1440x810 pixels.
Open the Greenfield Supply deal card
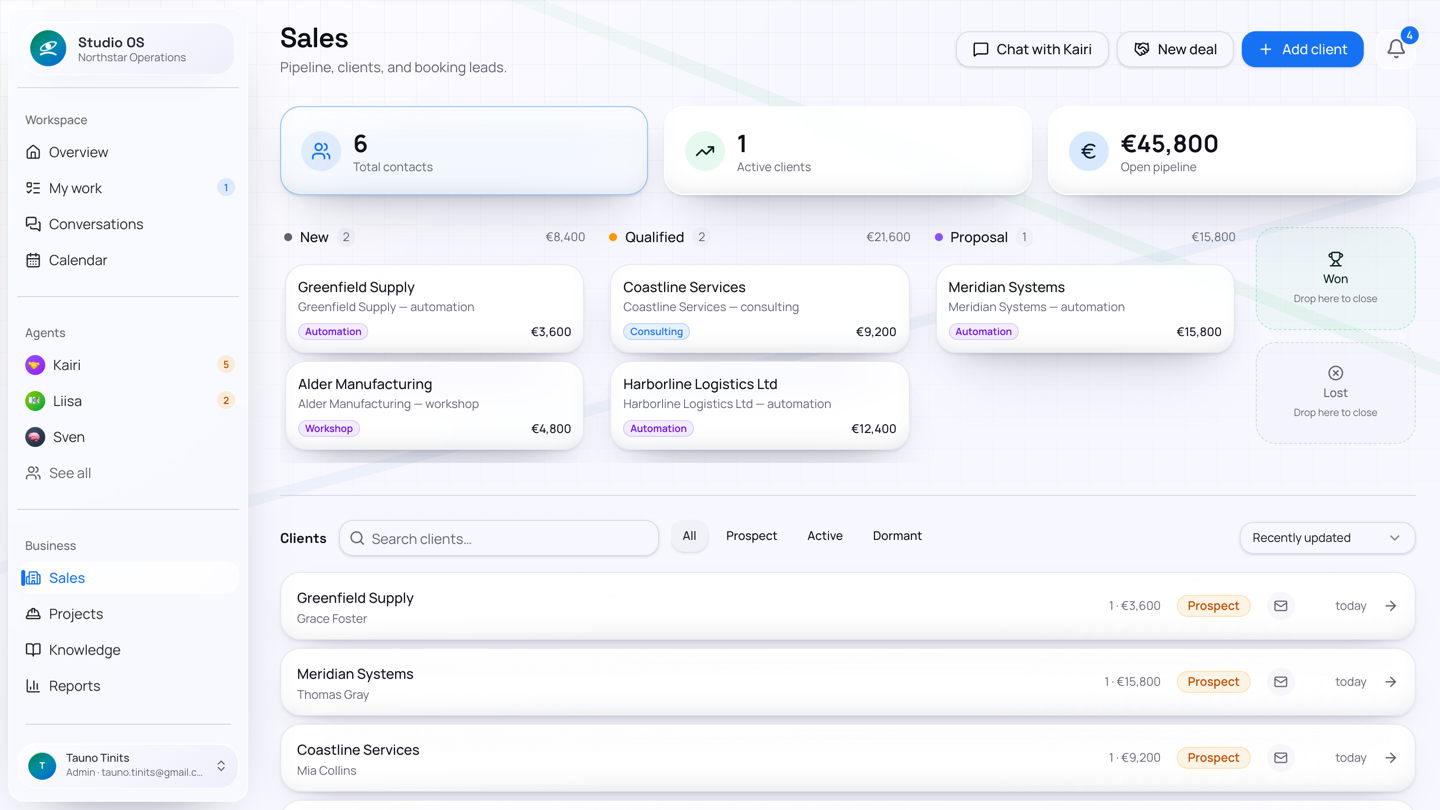coord(434,309)
